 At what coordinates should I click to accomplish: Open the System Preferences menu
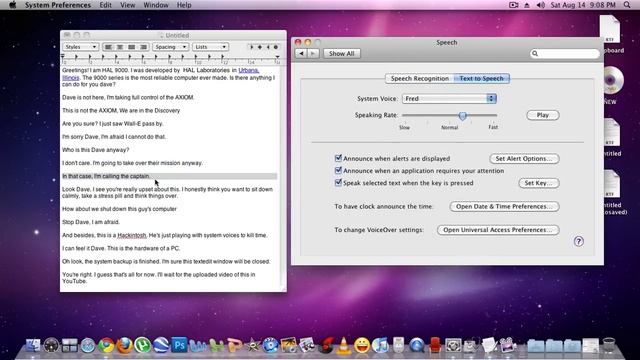[x=58, y=5]
